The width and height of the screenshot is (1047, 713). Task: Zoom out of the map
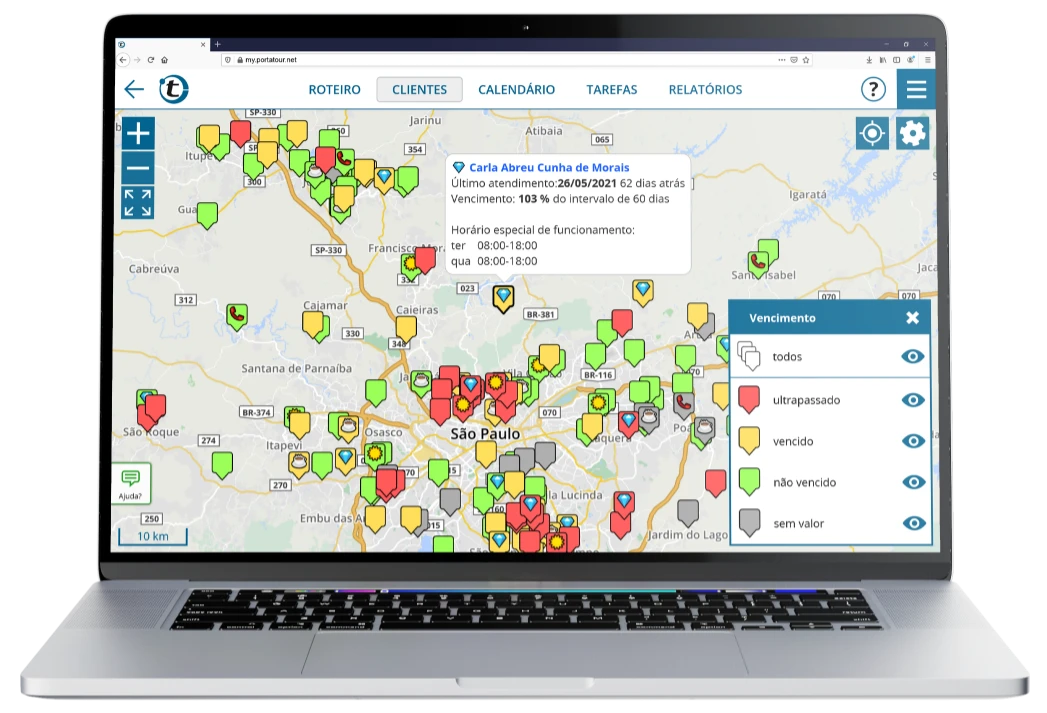click(x=138, y=168)
